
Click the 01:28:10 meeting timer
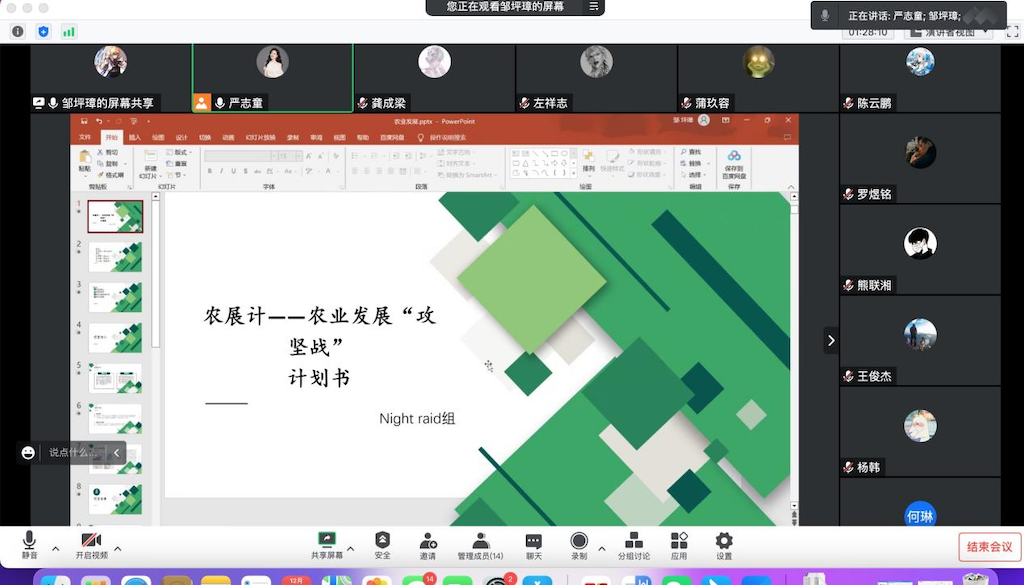coord(867,32)
